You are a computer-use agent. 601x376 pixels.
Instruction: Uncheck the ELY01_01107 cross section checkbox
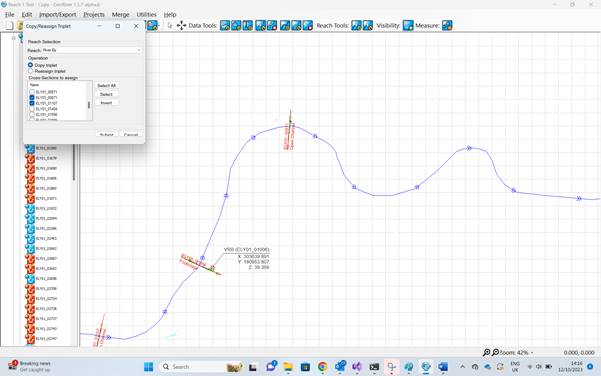point(32,103)
